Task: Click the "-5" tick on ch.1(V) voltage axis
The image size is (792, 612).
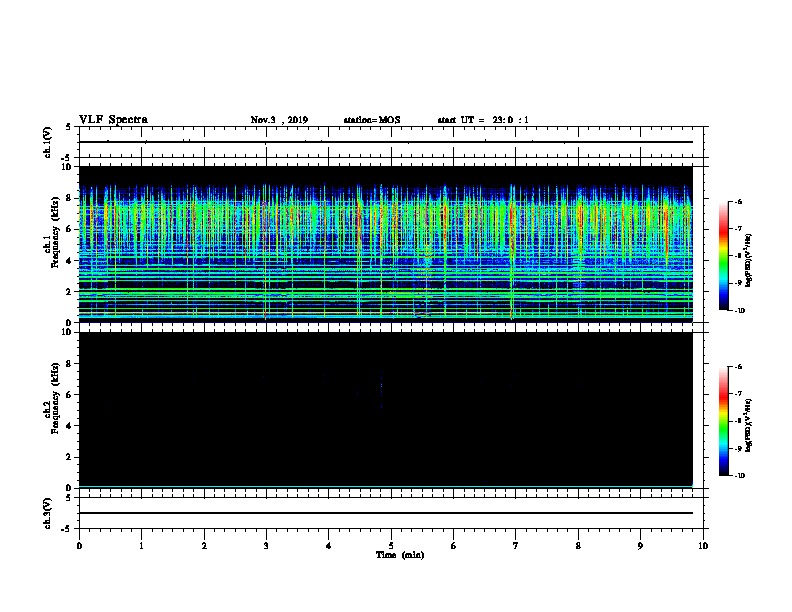Action: [67, 158]
